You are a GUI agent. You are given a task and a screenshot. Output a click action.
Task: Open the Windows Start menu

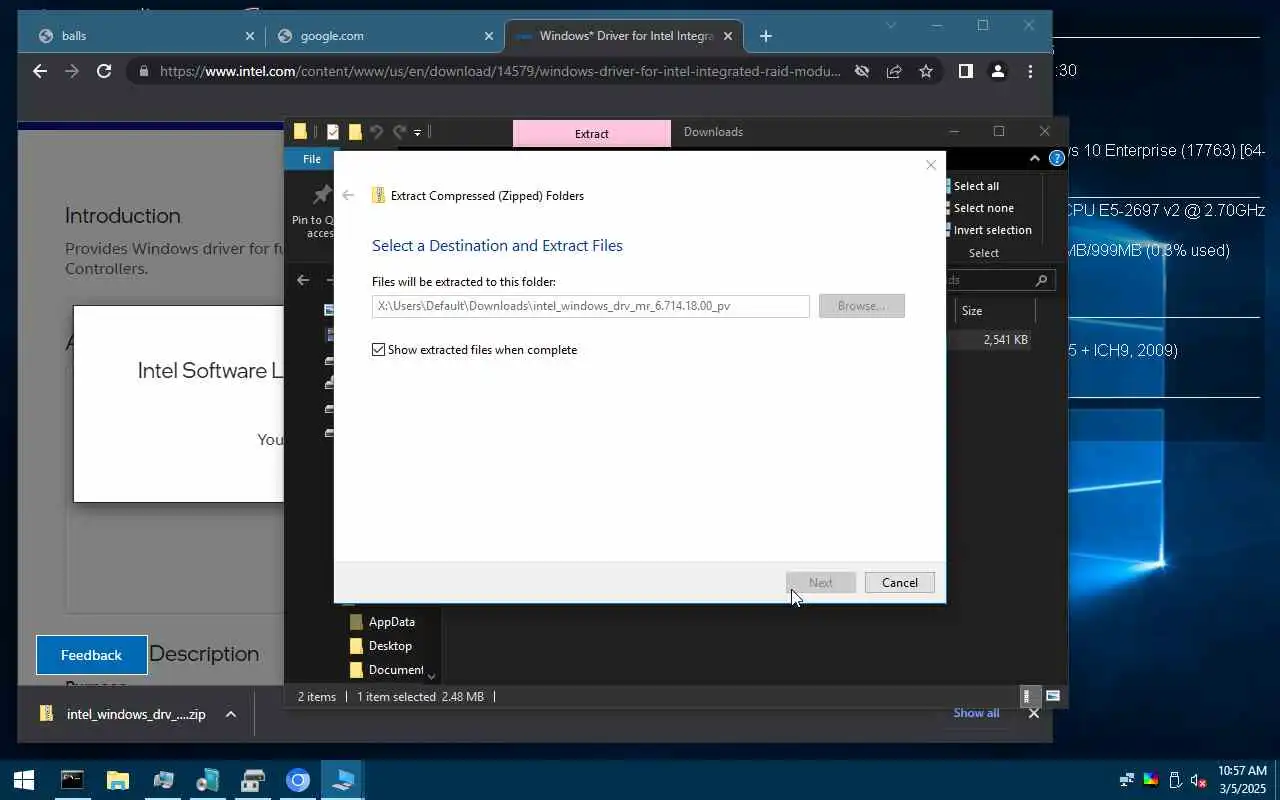coord(24,780)
